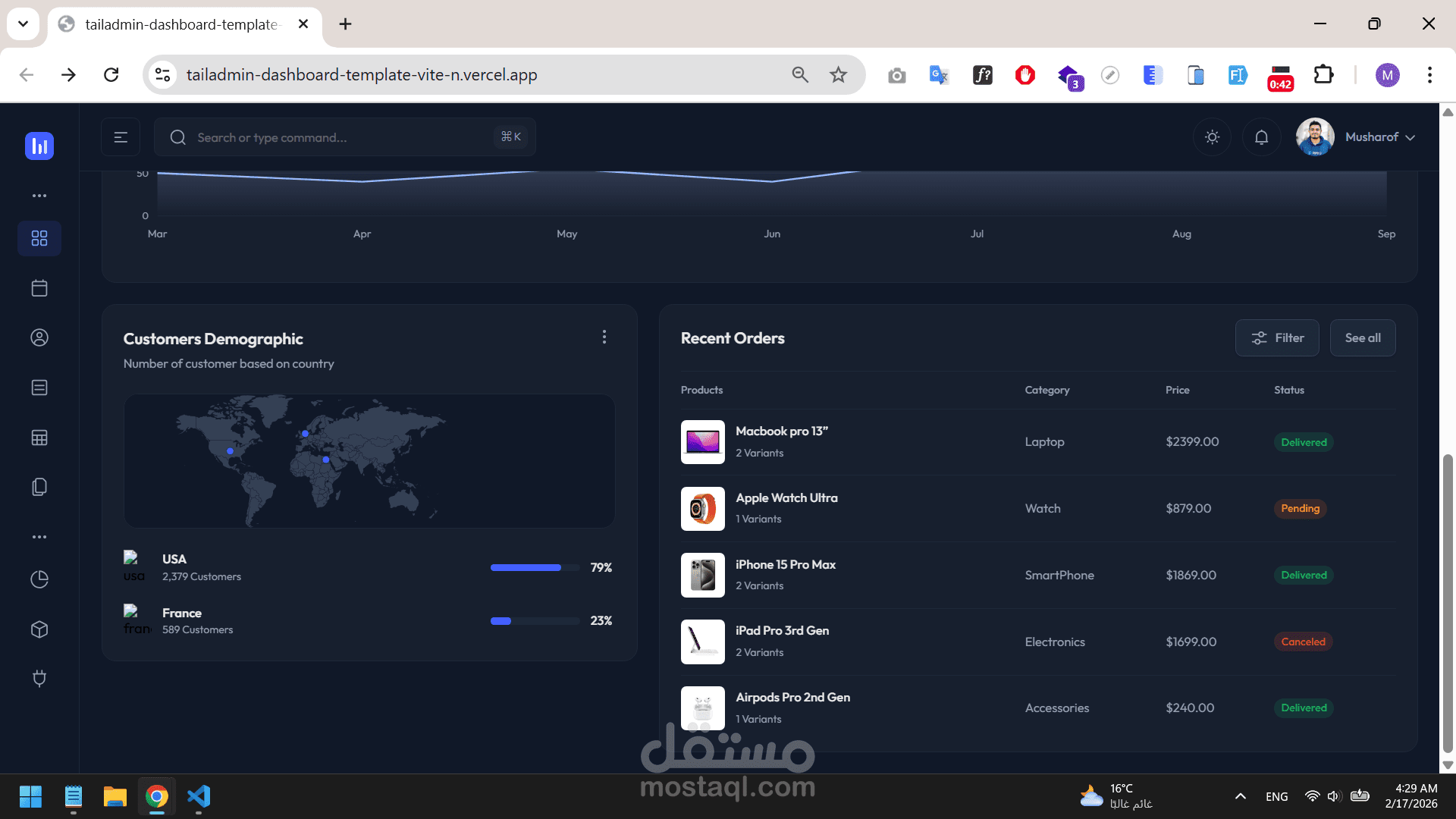Open the notifications bell icon

pyautogui.click(x=1261, y=137)
